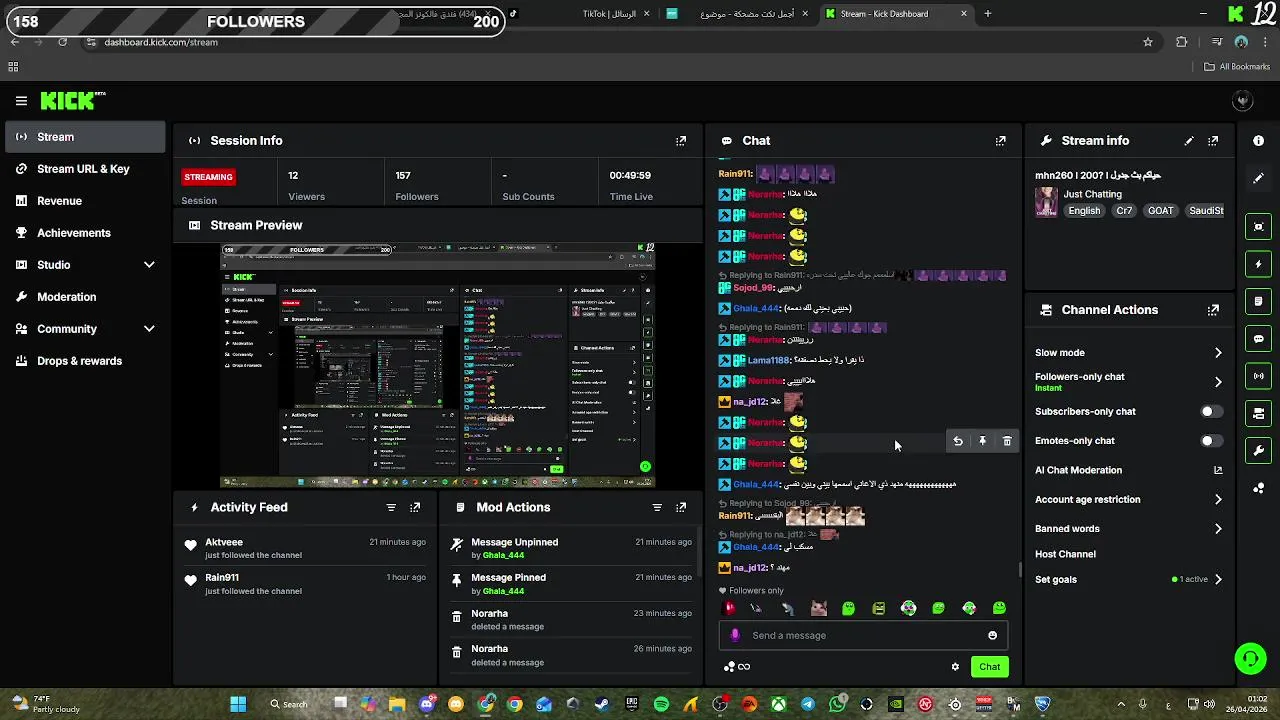Delete the hovered chat message
The height and width of the screenshot is (720, 1280).
pyautogui.click(x=1007, y=441)
